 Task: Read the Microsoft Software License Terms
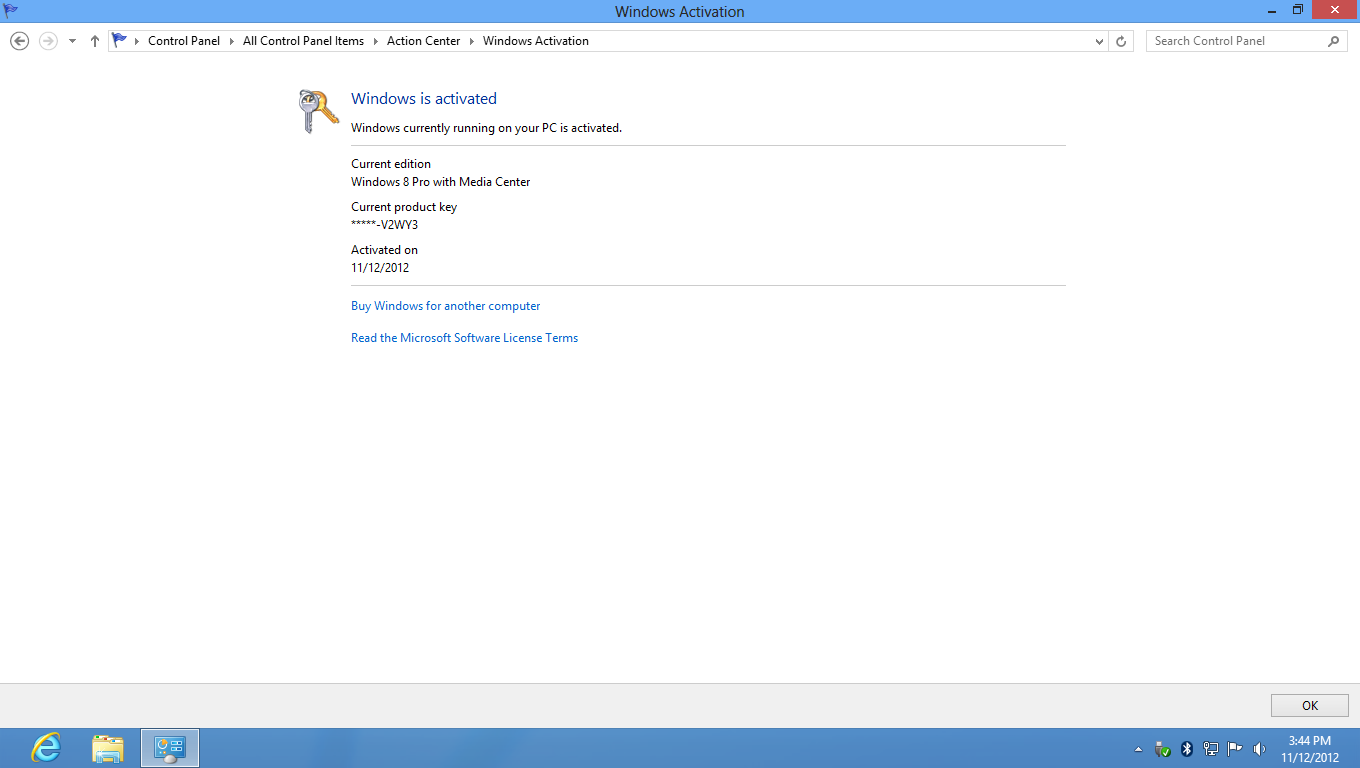pyautogui.click(x=465, y=338)
